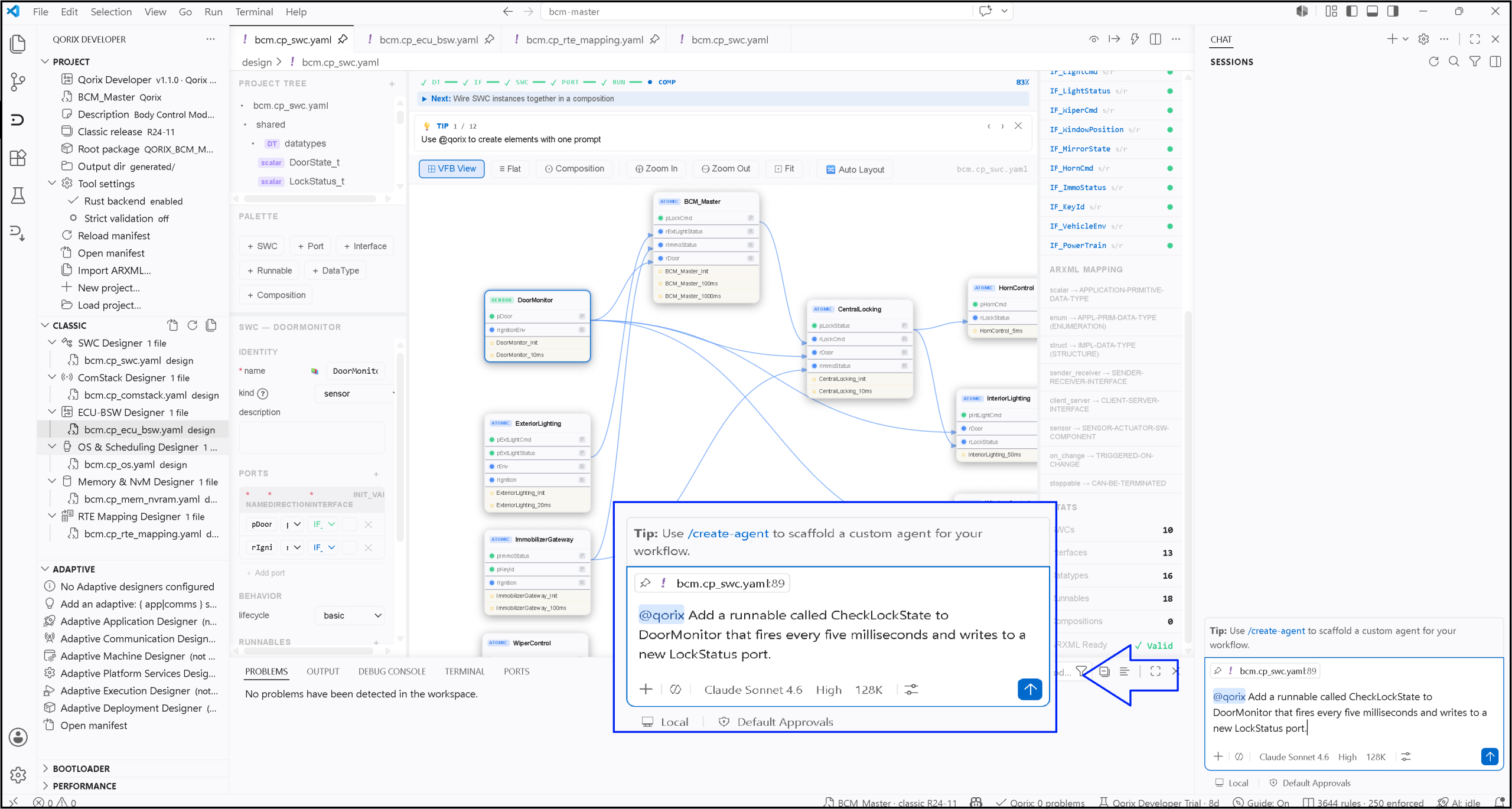Start a new chat with the plus icon

[1392, 39]
